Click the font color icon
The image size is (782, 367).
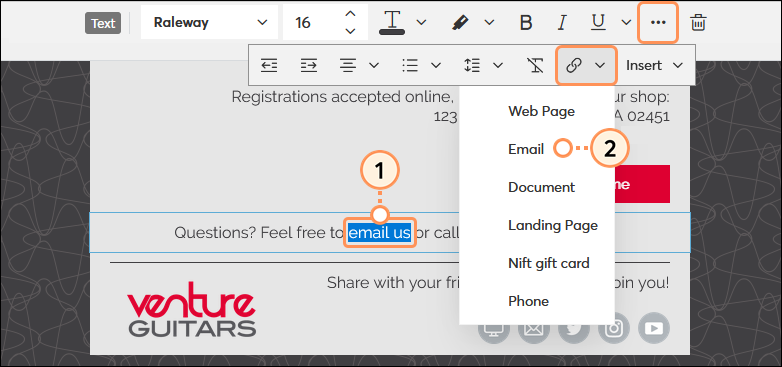pyautogui.click(x=393, y=22)
